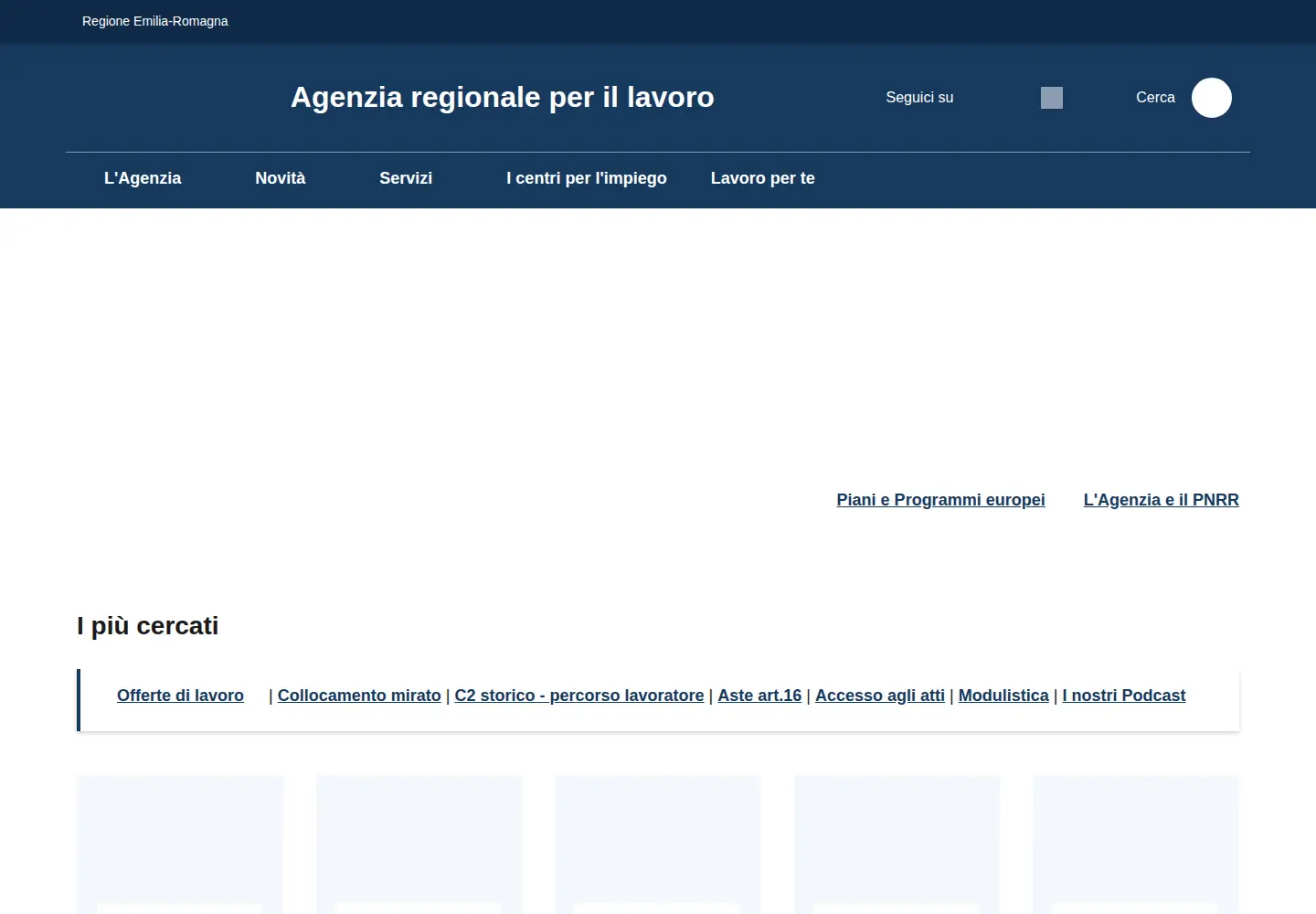Open C2 storico - percorso lavoratore link
Viewport: 1316px width, 914px height.
[x=579, y=696]
